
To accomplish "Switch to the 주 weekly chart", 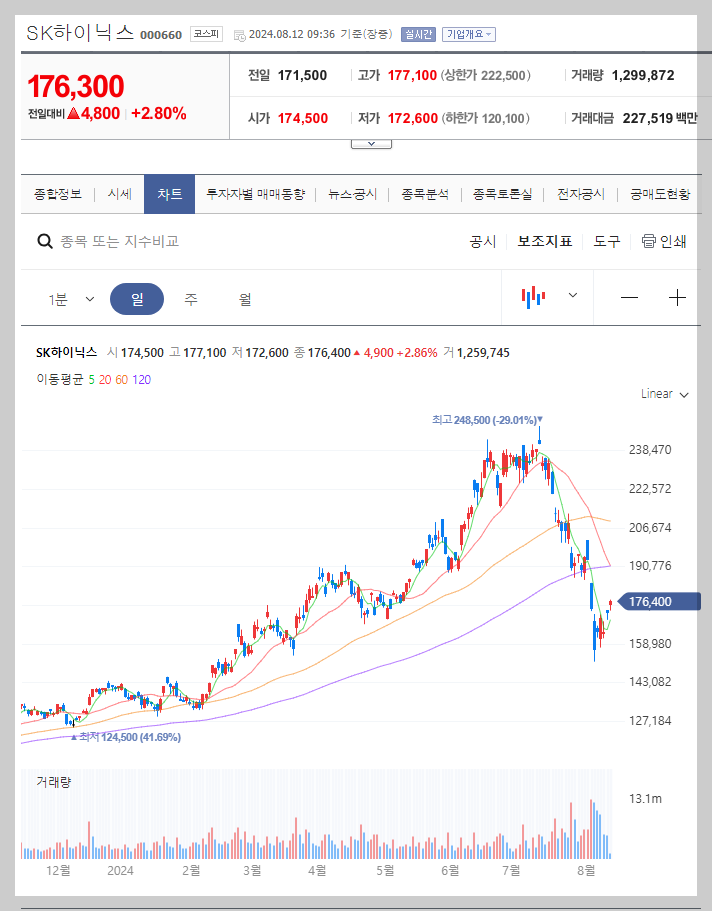I will coord(190,297).
